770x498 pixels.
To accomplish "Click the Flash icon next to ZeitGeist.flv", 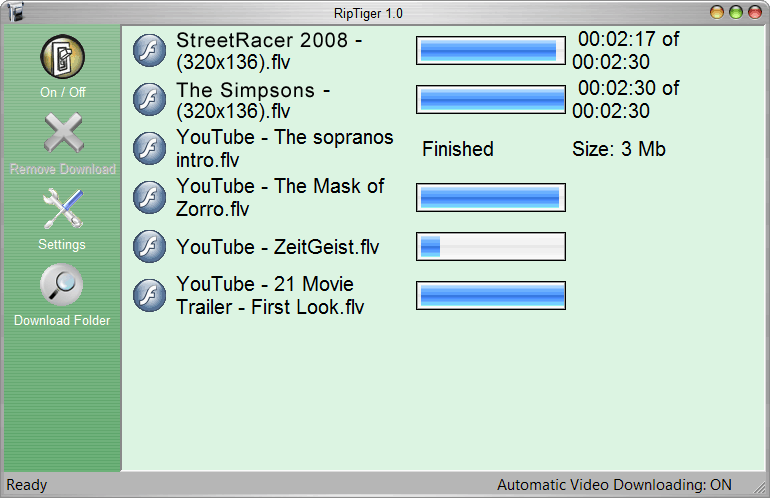I will 149,247.
